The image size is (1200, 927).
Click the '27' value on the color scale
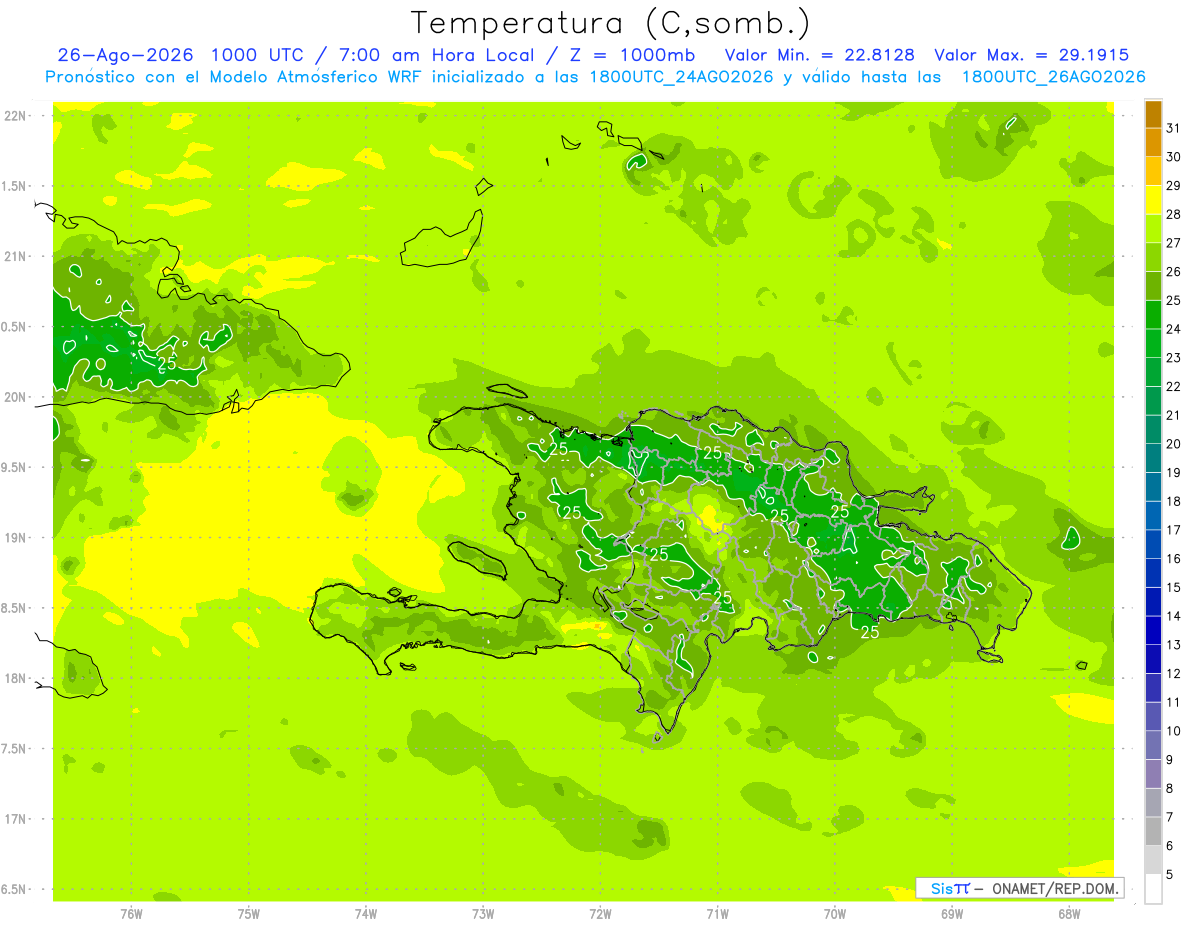click(1173, 243)
